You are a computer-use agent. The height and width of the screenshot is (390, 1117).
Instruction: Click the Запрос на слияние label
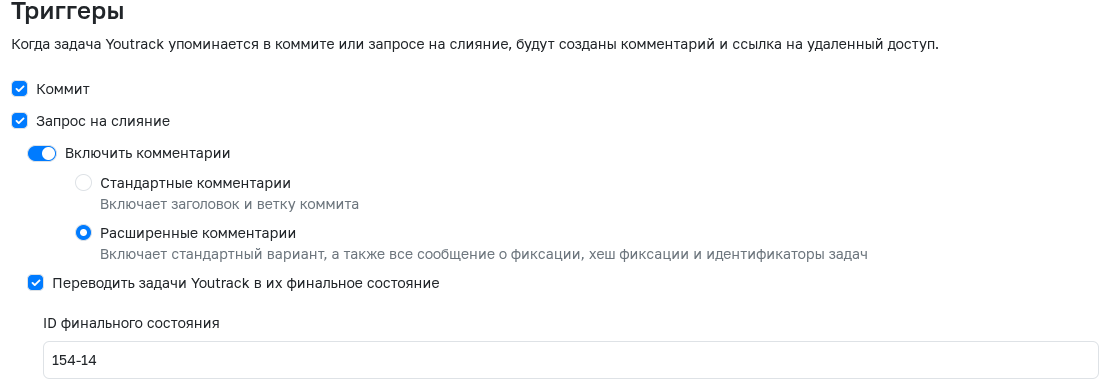[x=103, y=121]
